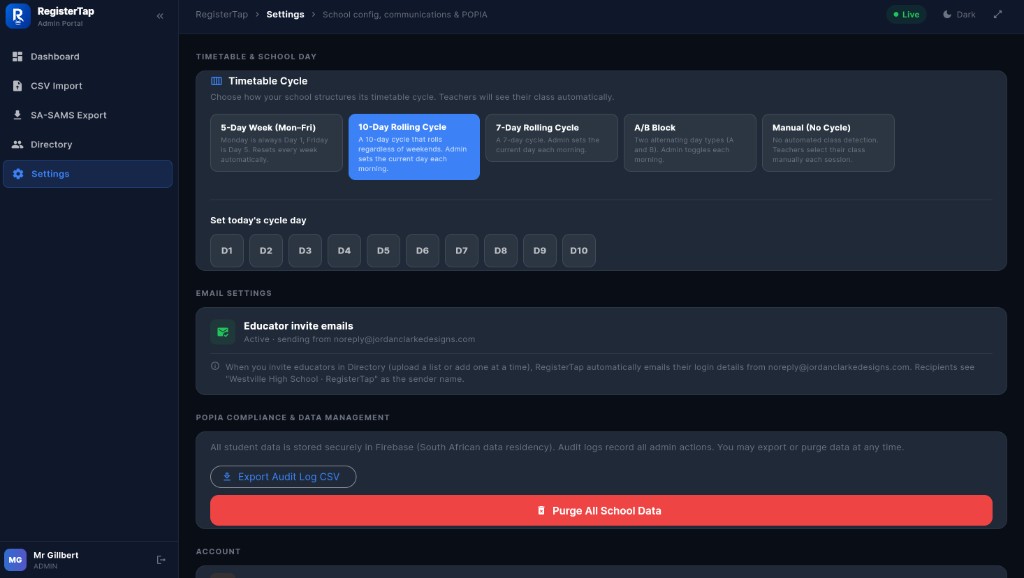
Task: Click the CSV Import file icon
Action: click(x=18, y=86)
